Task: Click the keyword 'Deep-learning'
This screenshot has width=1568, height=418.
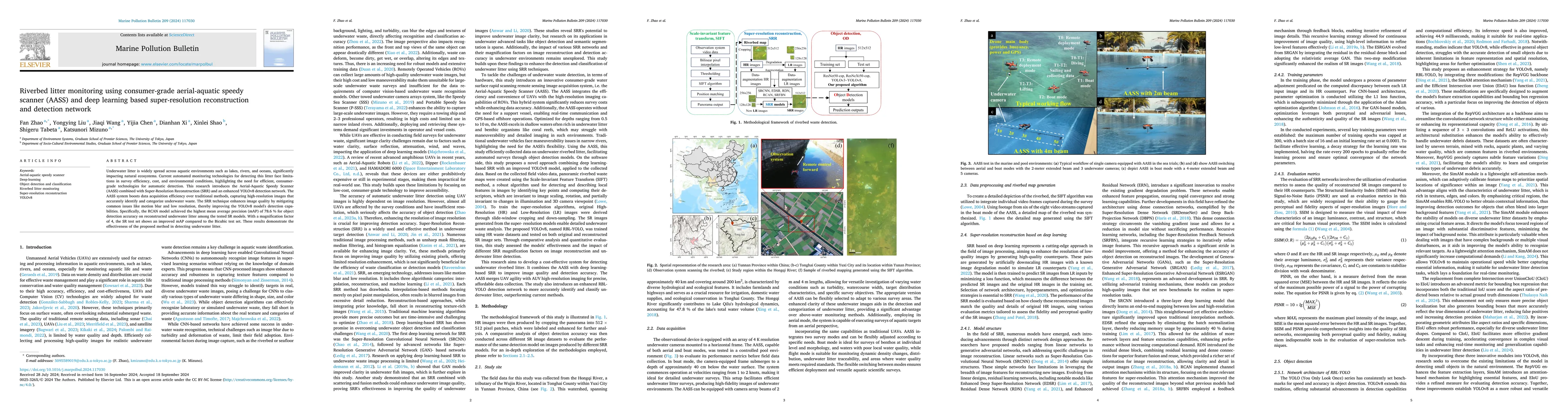Action: coord(30,179)
